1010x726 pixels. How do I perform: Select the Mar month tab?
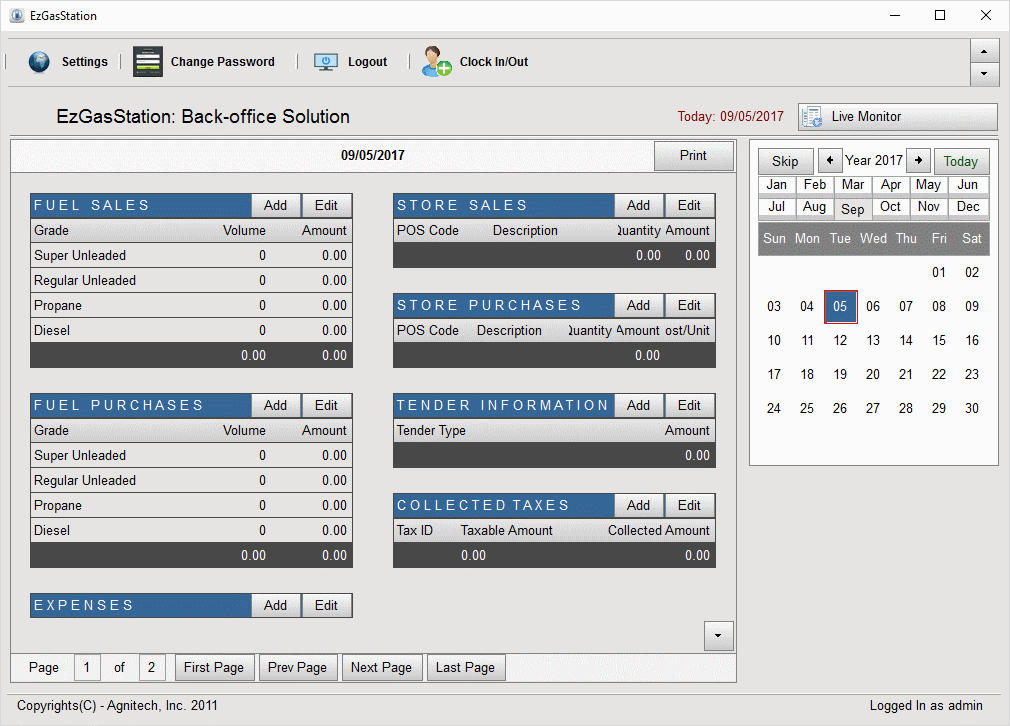(853, 185)
